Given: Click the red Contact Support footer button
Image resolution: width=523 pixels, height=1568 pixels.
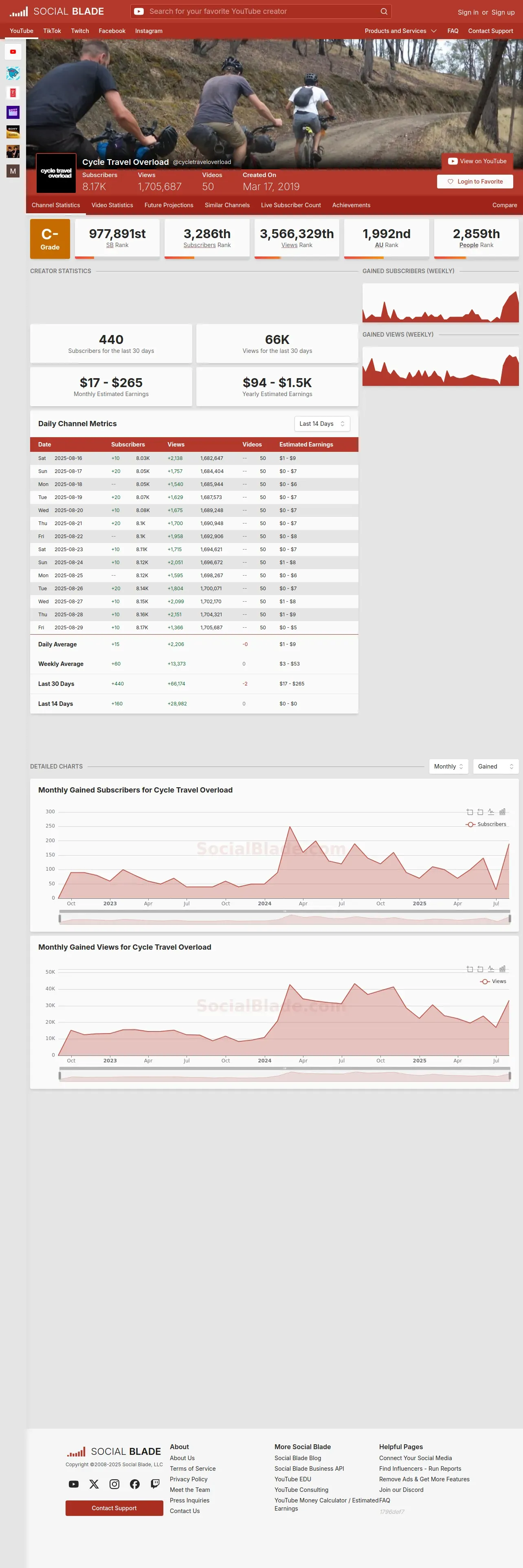Looking at the screenshot, I should click(114, 1508).
